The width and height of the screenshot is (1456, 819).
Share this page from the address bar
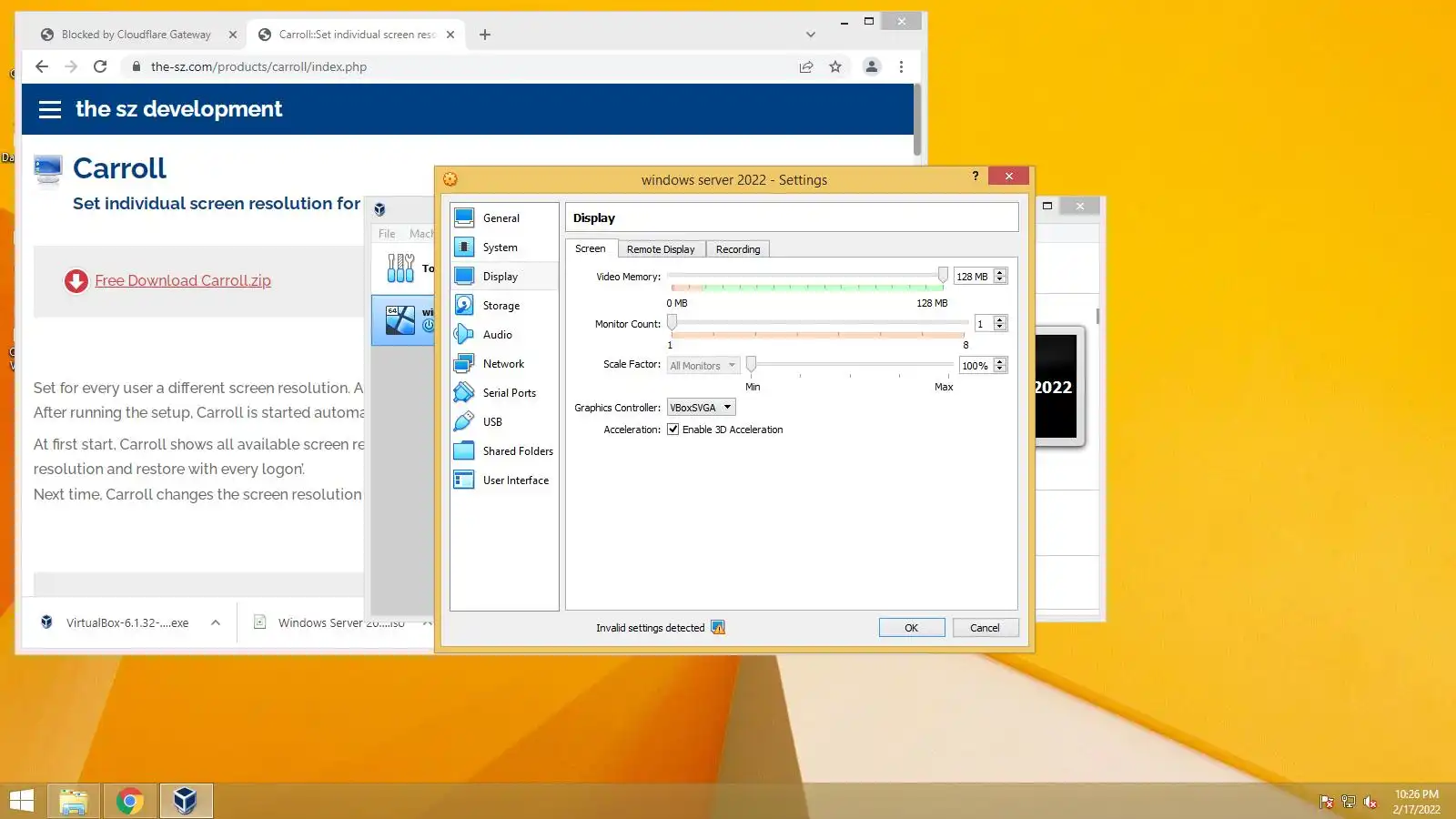point(806,66)
